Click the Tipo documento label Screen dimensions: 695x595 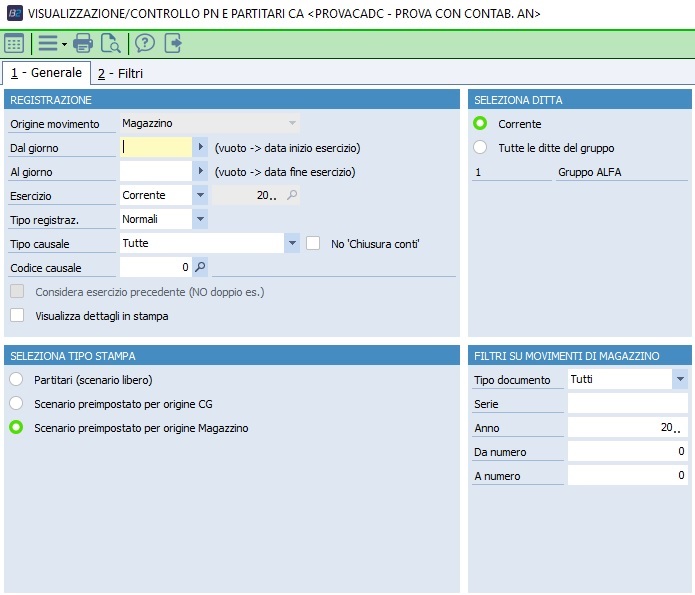point(512,380)
